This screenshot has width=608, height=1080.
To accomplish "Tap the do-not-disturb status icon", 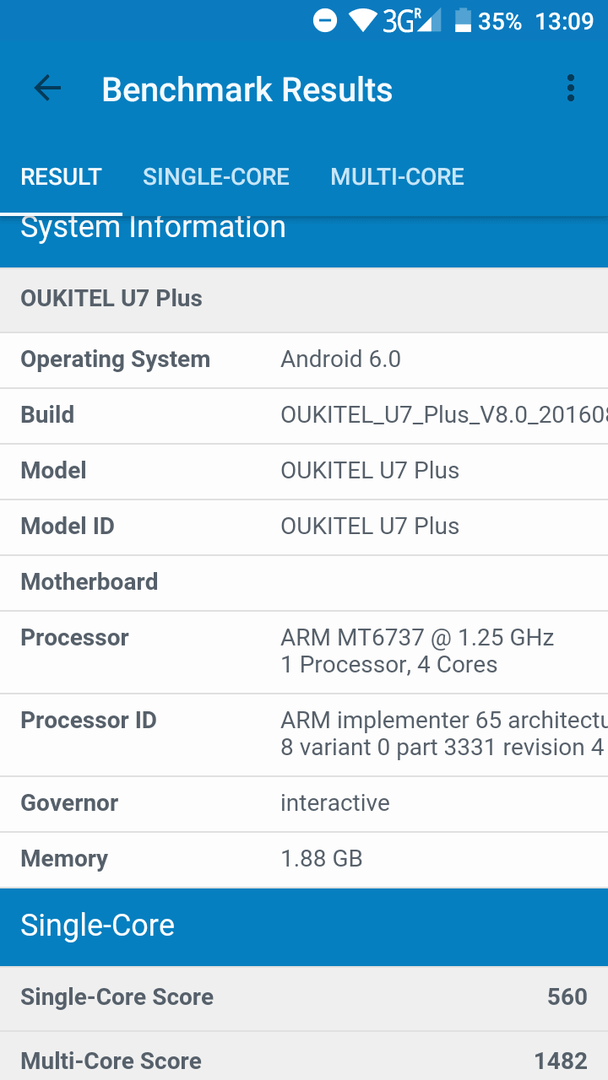I will 325,21.
